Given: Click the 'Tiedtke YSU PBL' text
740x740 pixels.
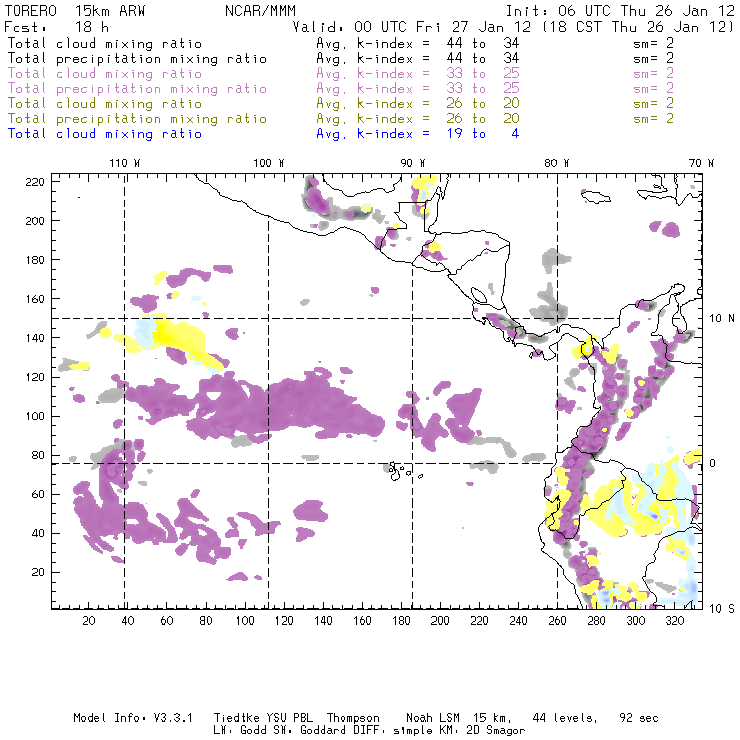Looking at the screenshot, I should click(x=263, y=718).
